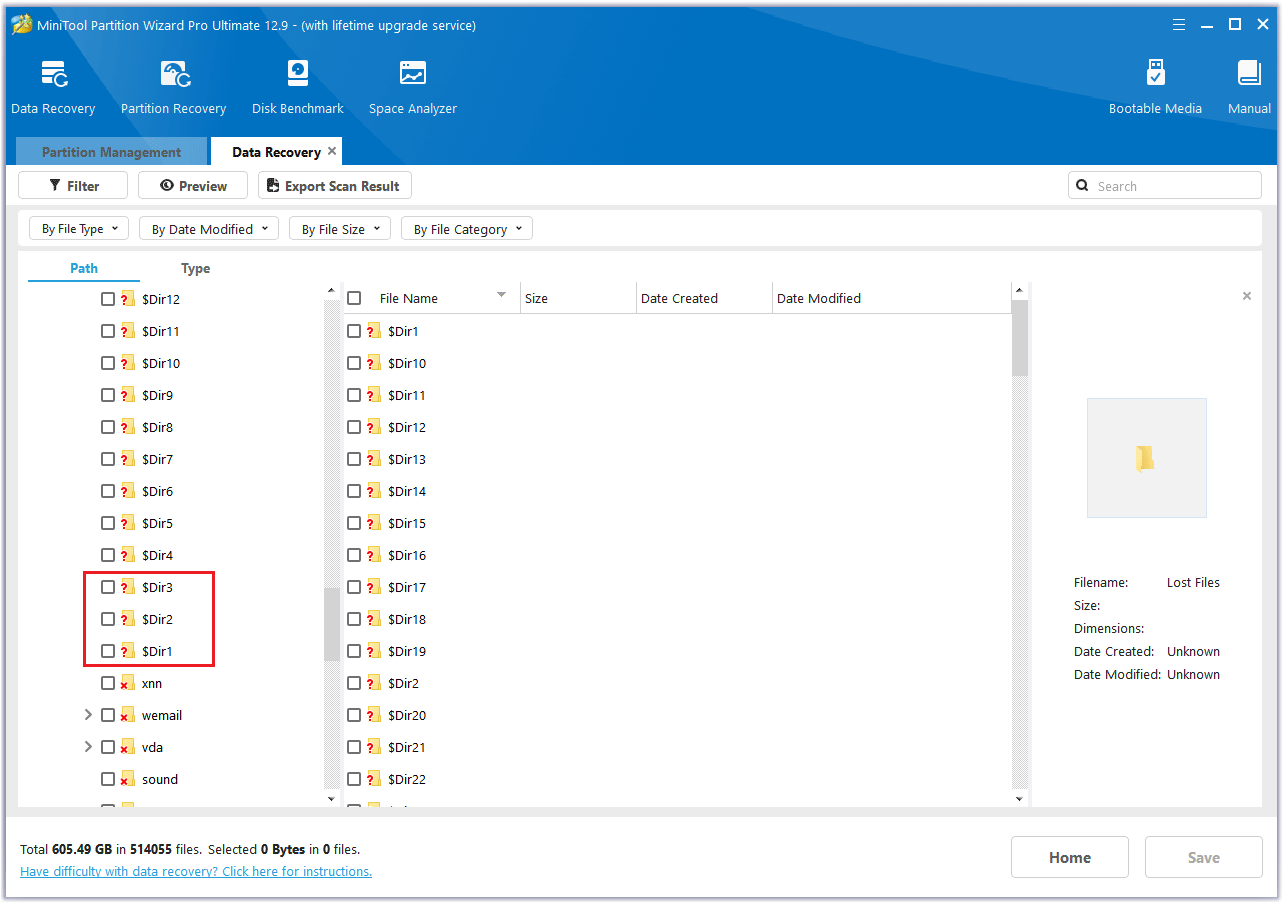Viewport: 1286px width, 905px height.
Task: Select $Dir6 in folder tree
Action: pos(157,491)
